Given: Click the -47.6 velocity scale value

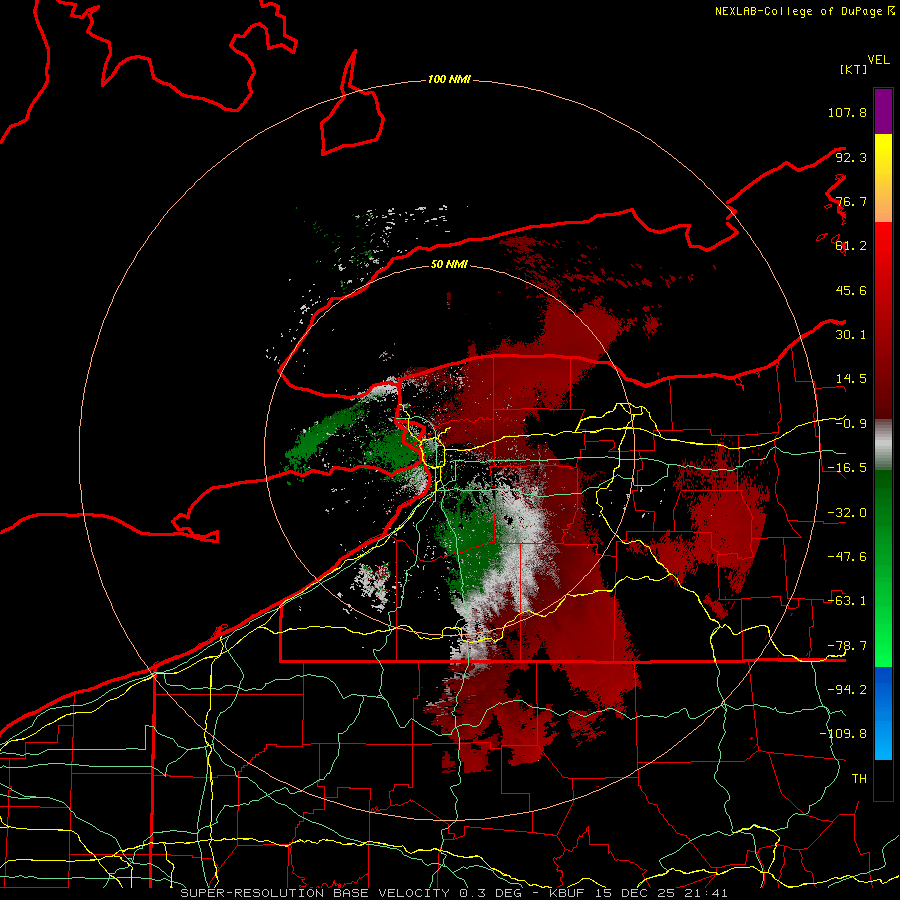Looking at the screenshot, I should 847,557.
